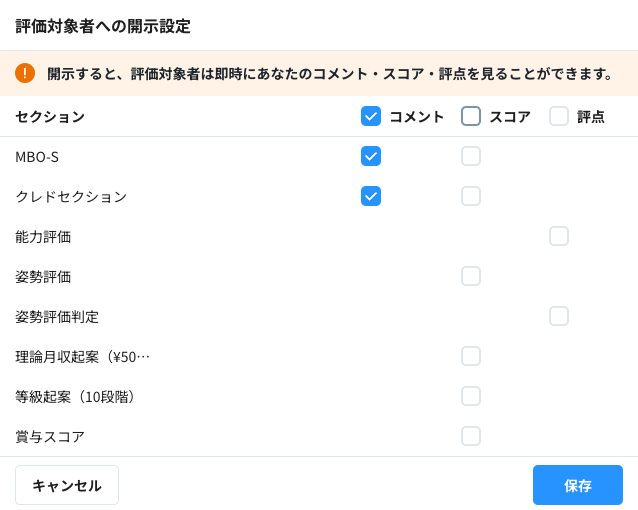Enable the score checkbox for 姿勢評価
Viewport: 638px width, 510px height.
[x=471, y=276]
